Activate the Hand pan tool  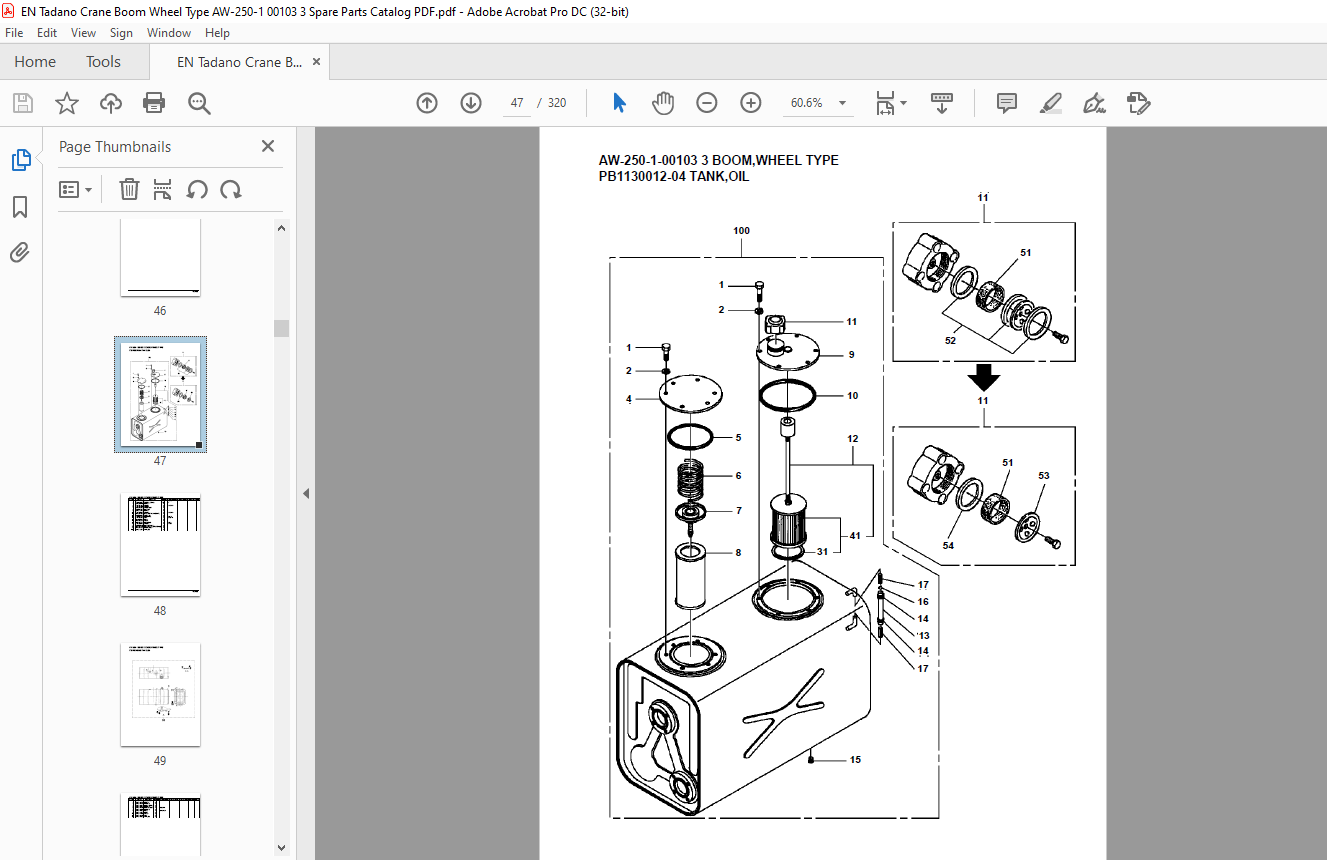663,103
